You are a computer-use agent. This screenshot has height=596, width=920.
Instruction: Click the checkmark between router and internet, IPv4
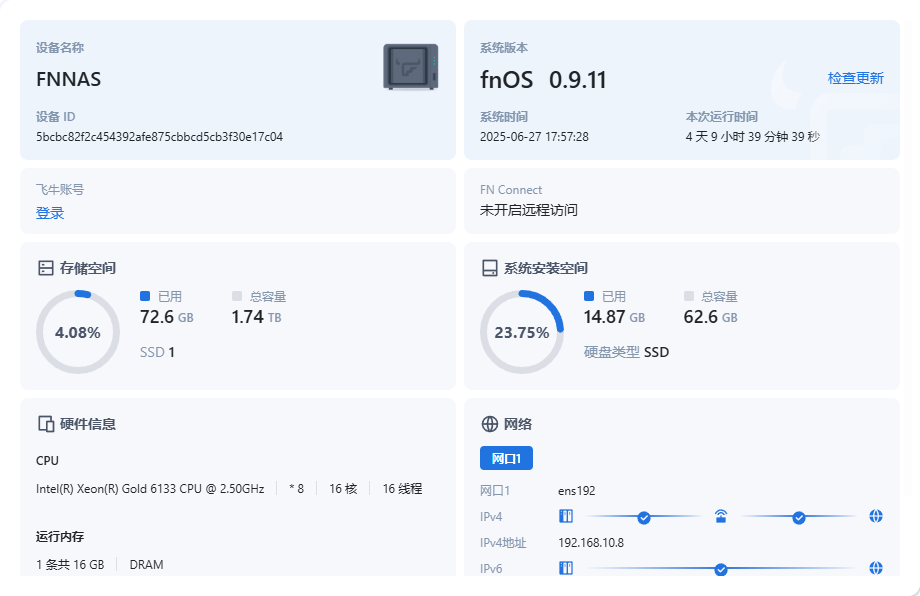tap(799, 517)
